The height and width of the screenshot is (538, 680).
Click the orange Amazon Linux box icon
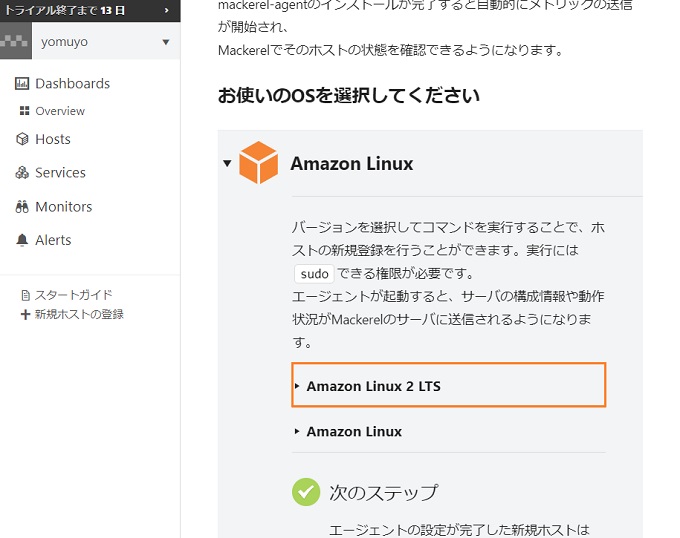(x=258, y=163)
